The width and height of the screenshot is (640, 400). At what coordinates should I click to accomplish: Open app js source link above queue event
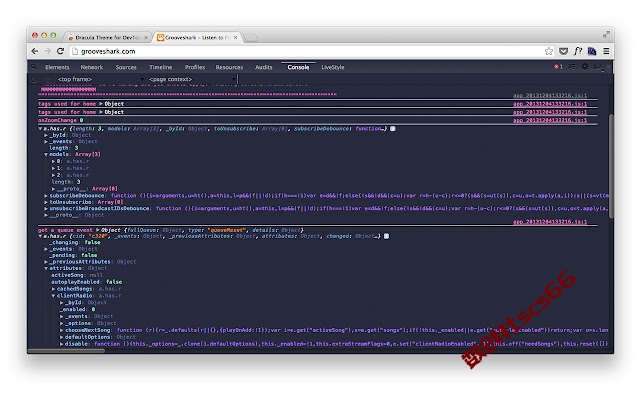click(550, 222)
